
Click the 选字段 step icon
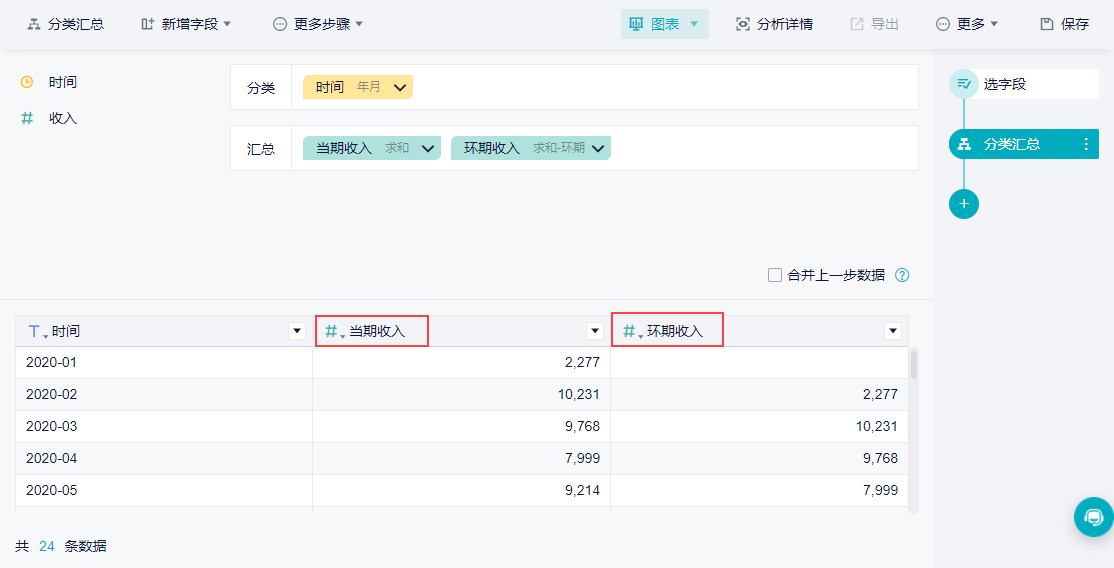(964, 84)
